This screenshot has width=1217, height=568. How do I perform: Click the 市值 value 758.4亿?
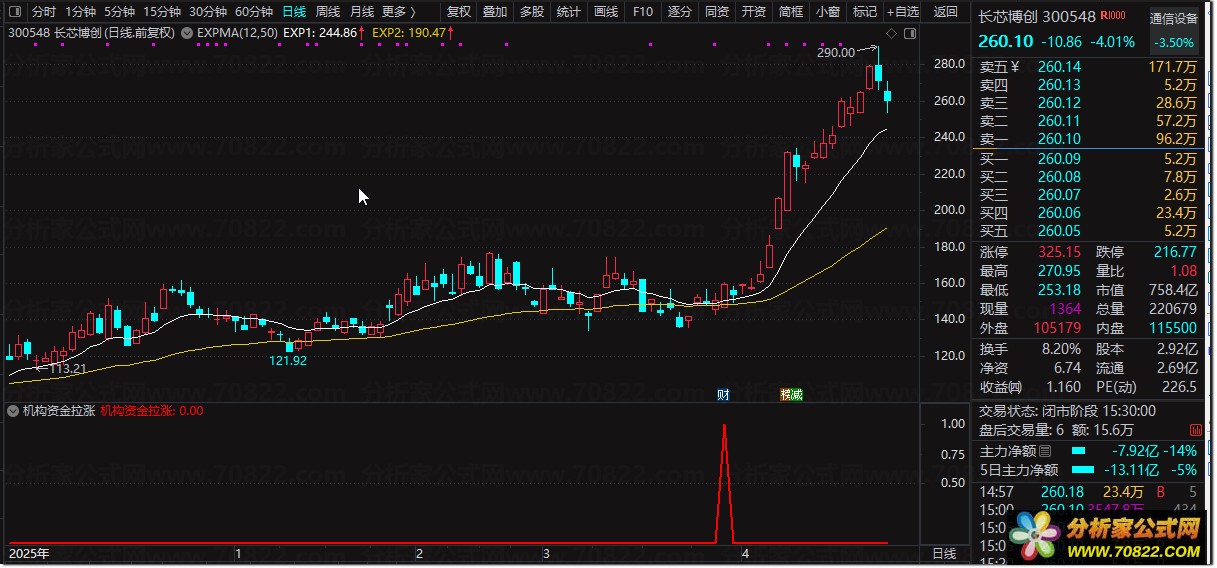click(1174, 290)
